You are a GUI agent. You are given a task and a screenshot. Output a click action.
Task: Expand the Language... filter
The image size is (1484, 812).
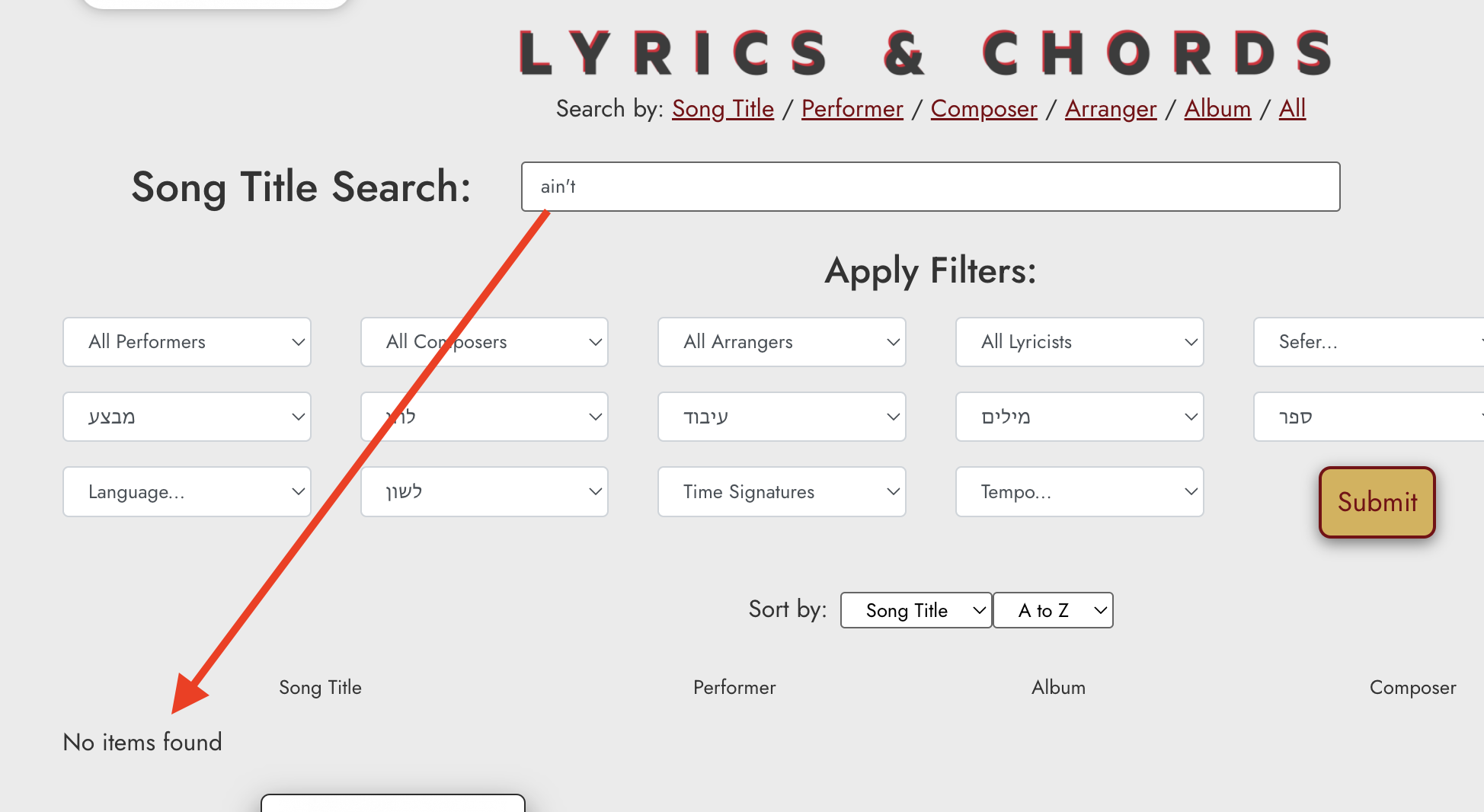pyautogui.click(x=187, y=492)
